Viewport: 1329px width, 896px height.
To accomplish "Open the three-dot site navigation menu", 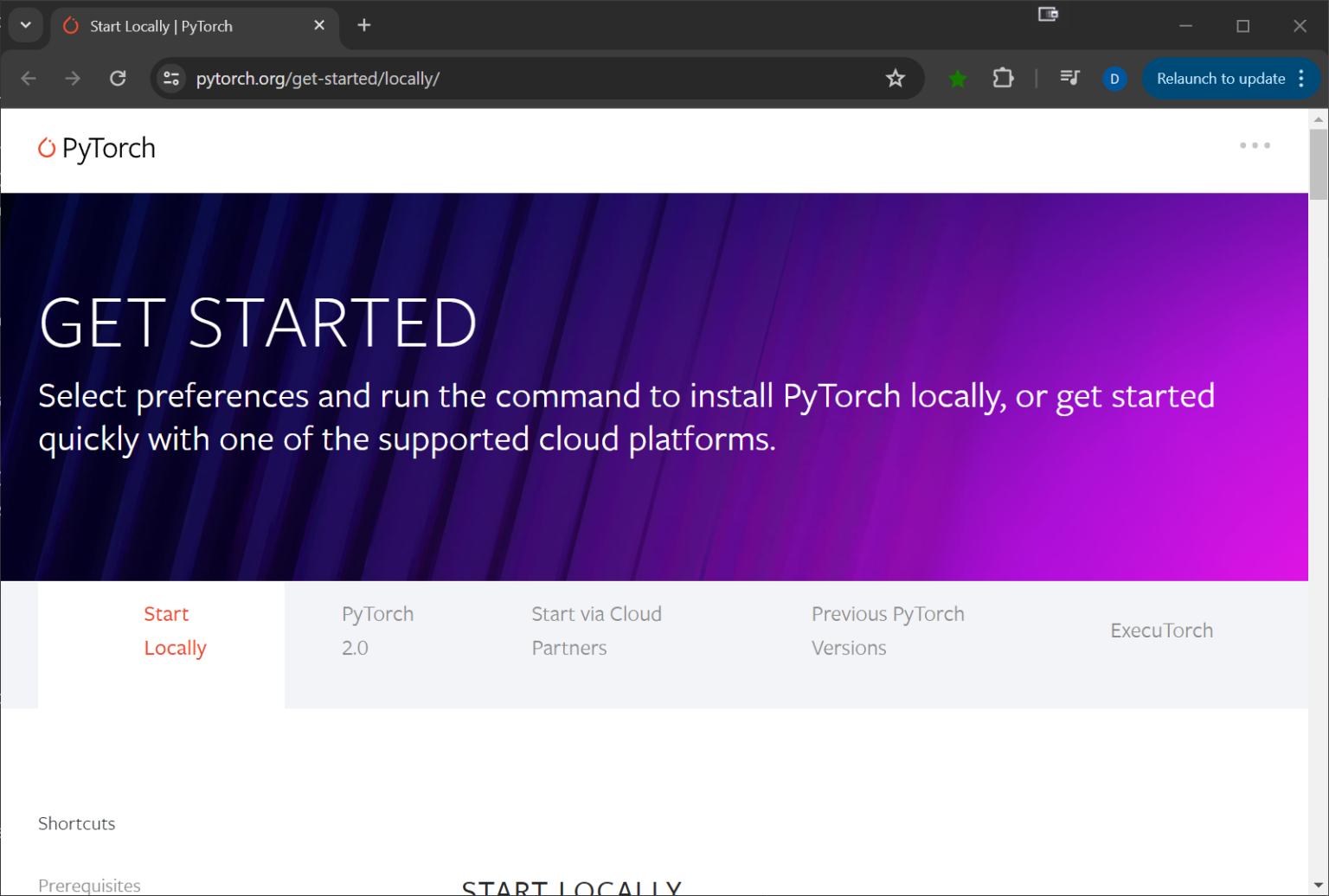I will pyautogui.click(x=1254, y=145).
